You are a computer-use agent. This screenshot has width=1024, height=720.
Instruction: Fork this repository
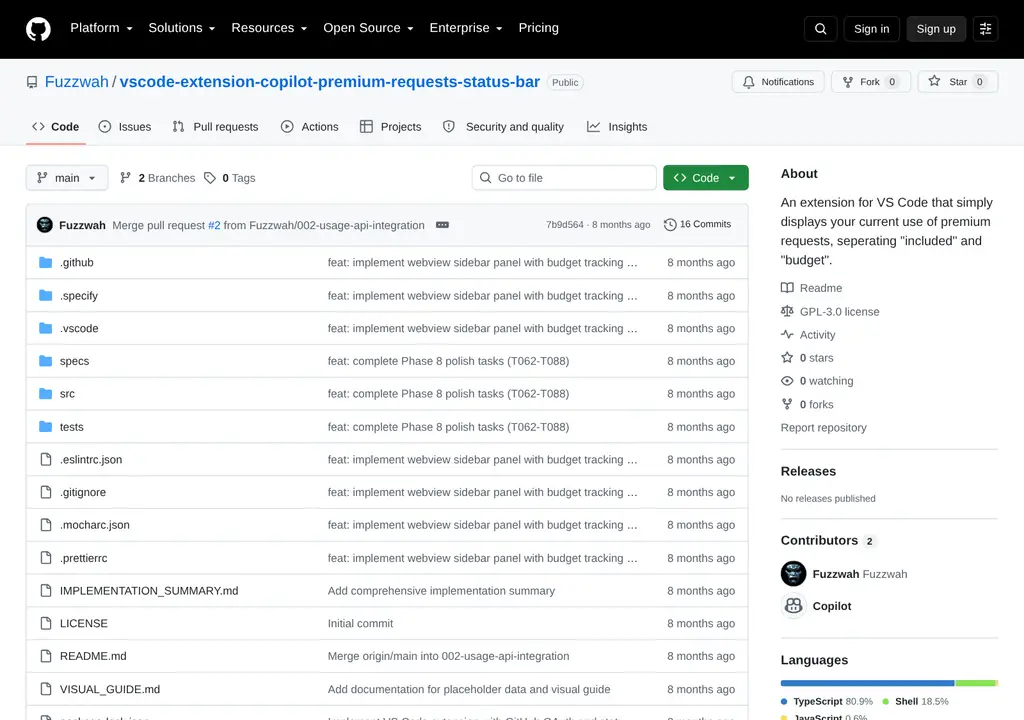click(871, 82)
